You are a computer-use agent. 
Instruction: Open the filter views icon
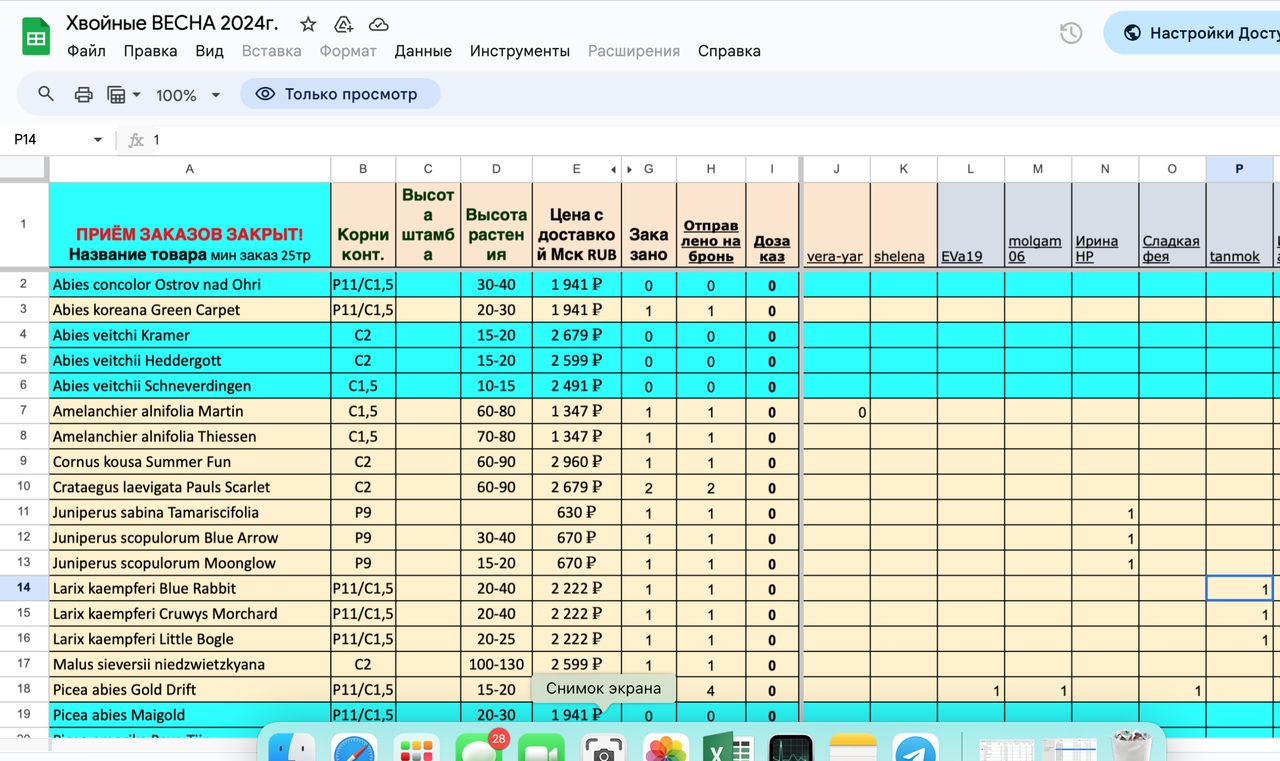[115, 93]
